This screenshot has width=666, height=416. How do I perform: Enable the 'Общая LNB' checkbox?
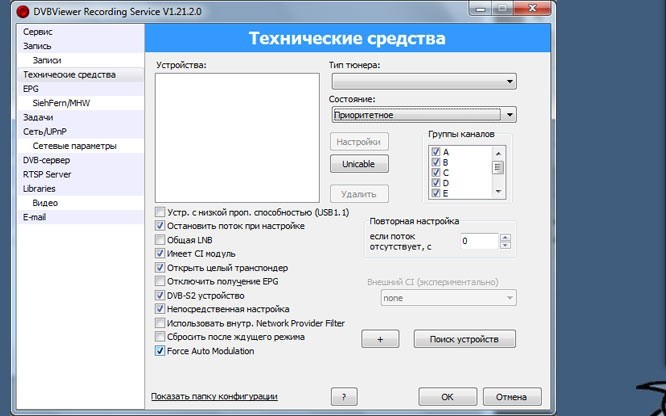[x=160, y=240]
